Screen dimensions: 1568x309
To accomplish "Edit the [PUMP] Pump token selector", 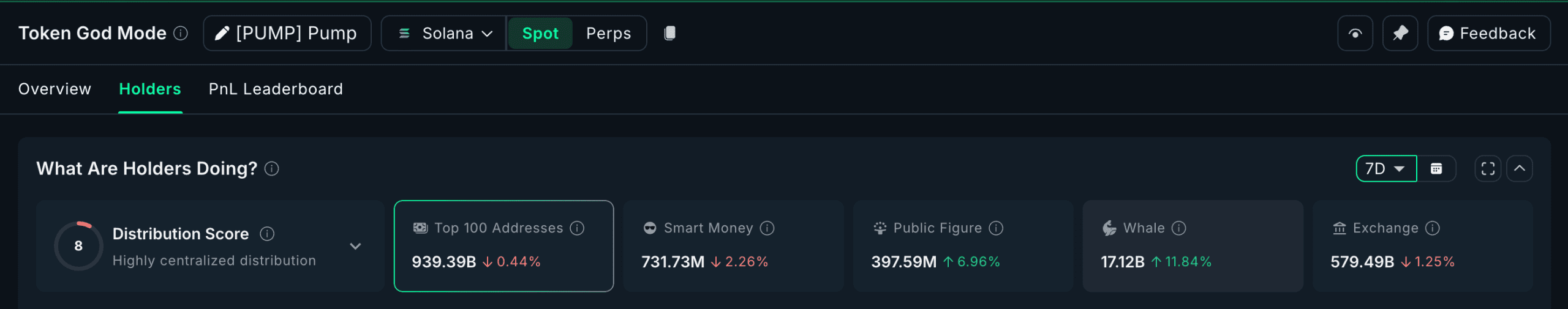I will (x=287, y=34).
